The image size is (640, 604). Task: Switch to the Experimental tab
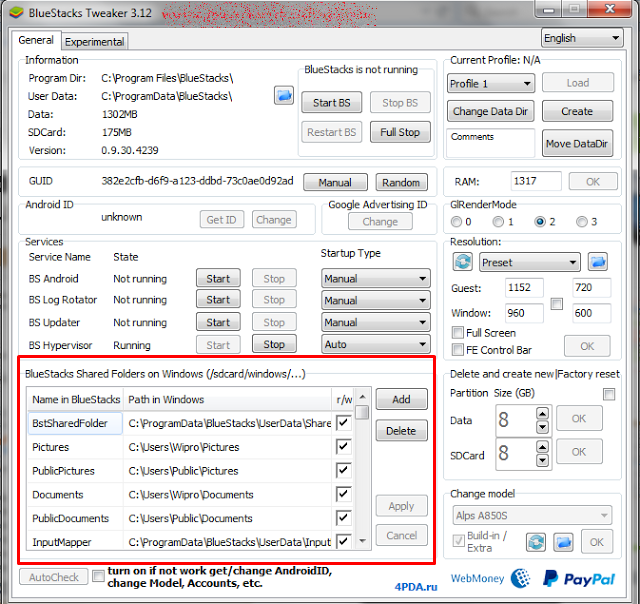[94, 42]
